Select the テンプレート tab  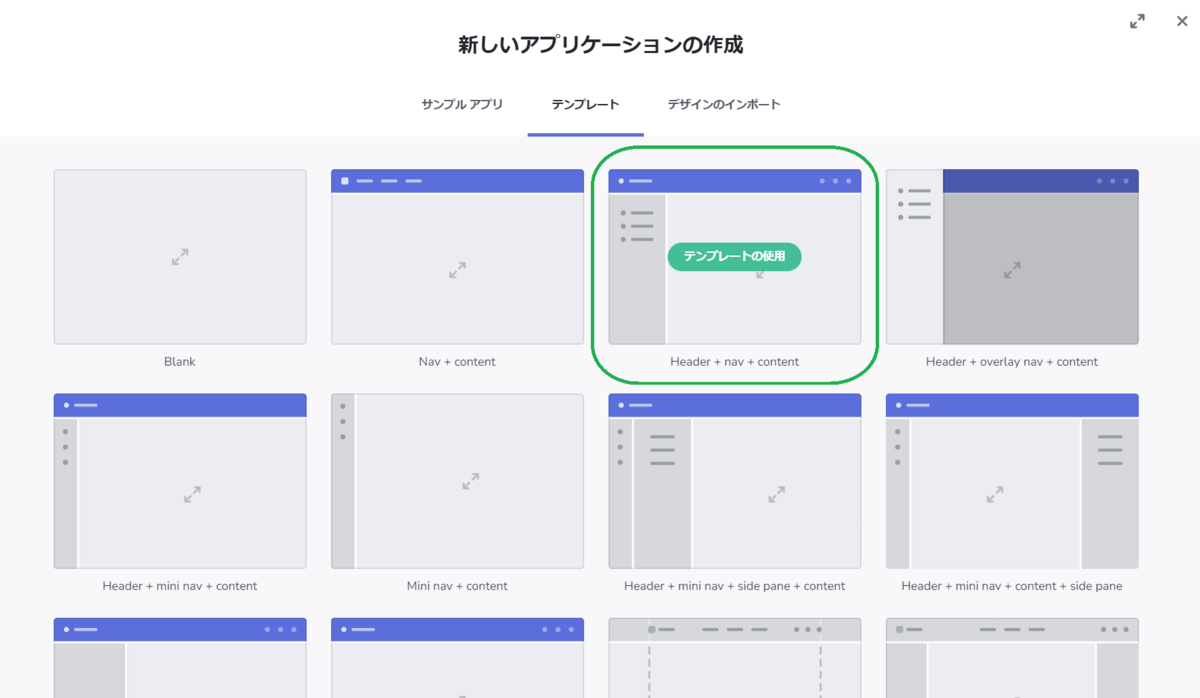click(x=586, y=104)
